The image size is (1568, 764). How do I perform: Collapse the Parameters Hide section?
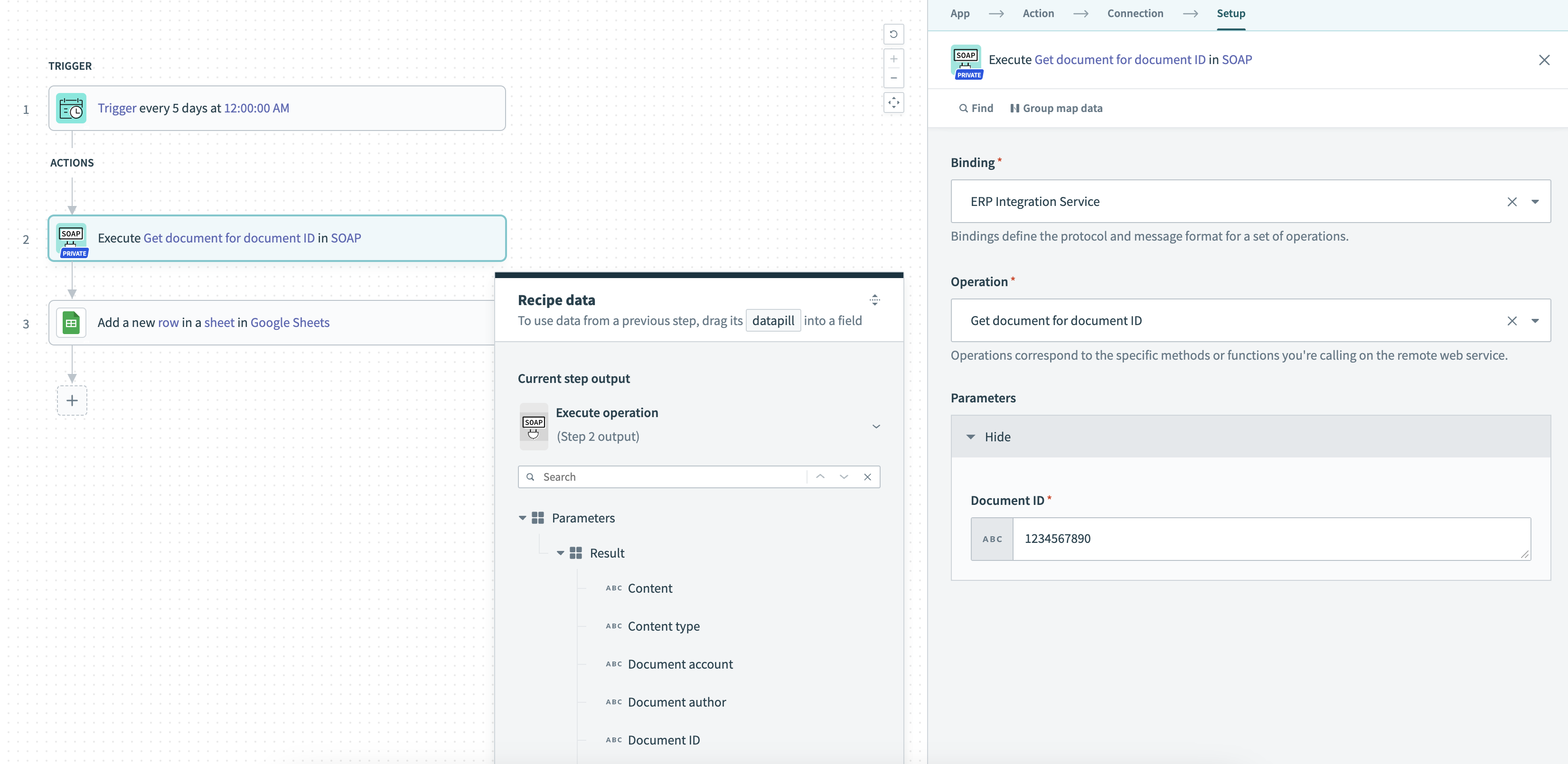[971, 437]
